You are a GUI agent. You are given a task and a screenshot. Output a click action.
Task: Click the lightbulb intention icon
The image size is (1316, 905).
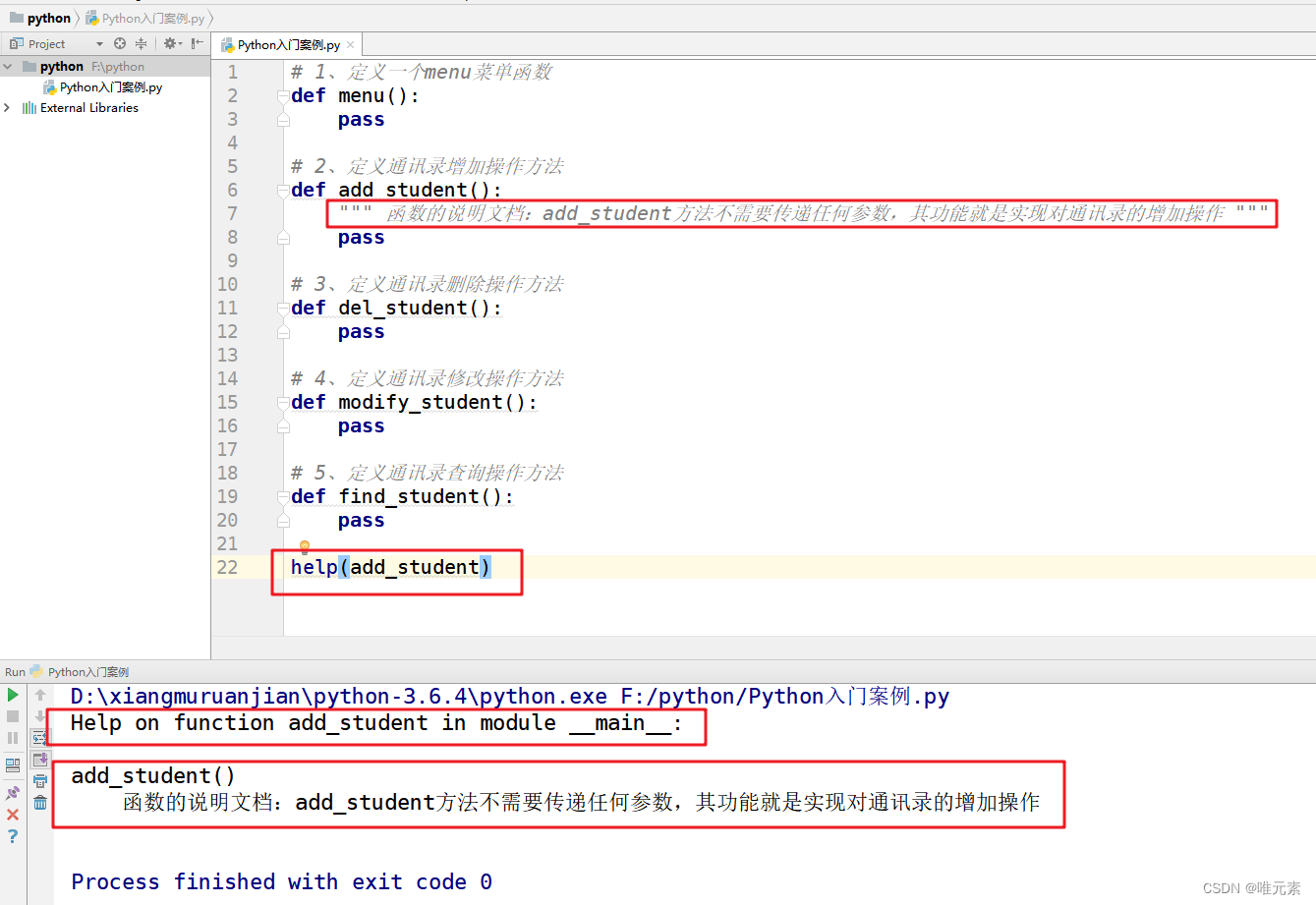305,546
